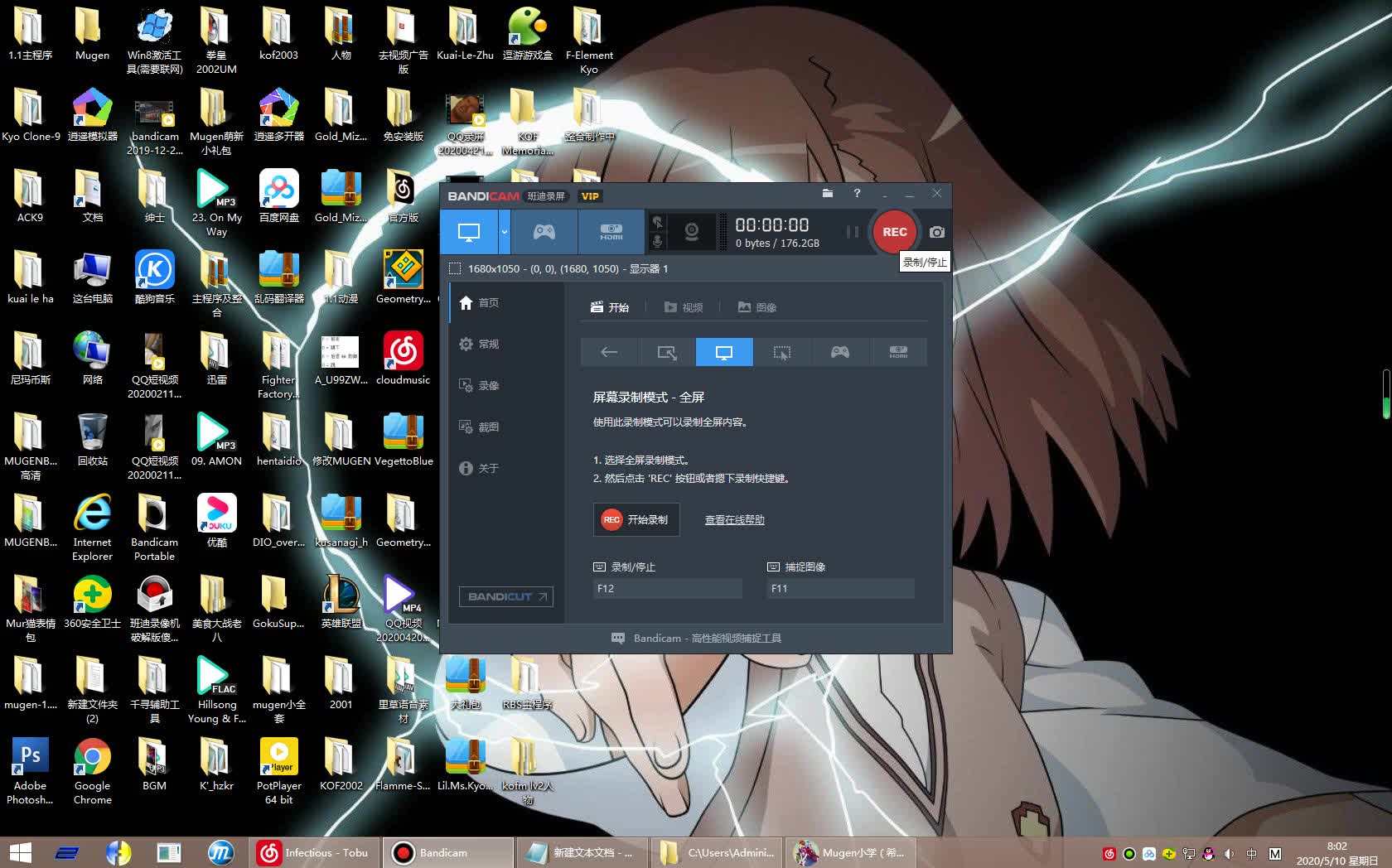Switch to HDMI device recording mode in the top bar

tap(611, 232)
